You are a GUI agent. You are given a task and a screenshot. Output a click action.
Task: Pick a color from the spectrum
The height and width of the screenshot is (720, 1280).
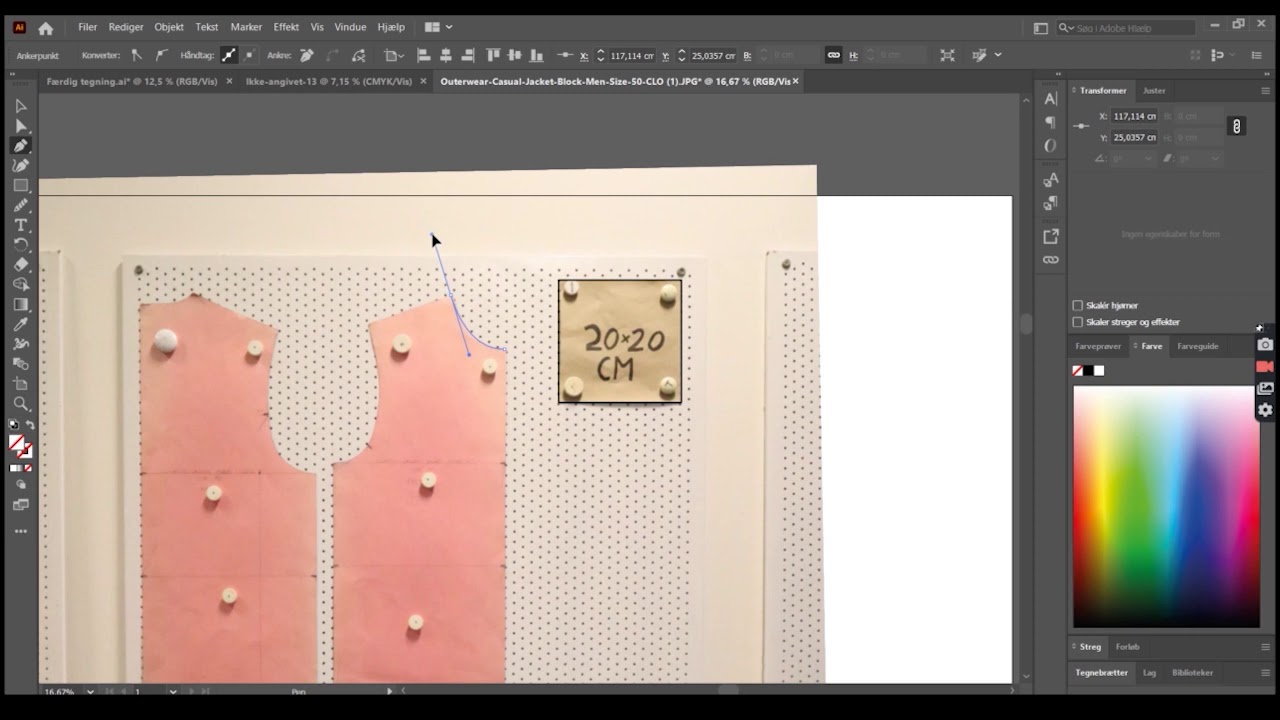tap(1166, 506)
